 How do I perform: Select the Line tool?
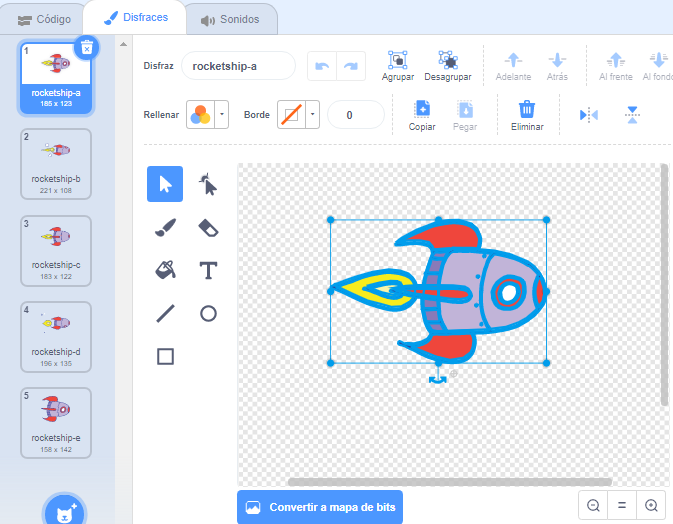coord(165,314)
